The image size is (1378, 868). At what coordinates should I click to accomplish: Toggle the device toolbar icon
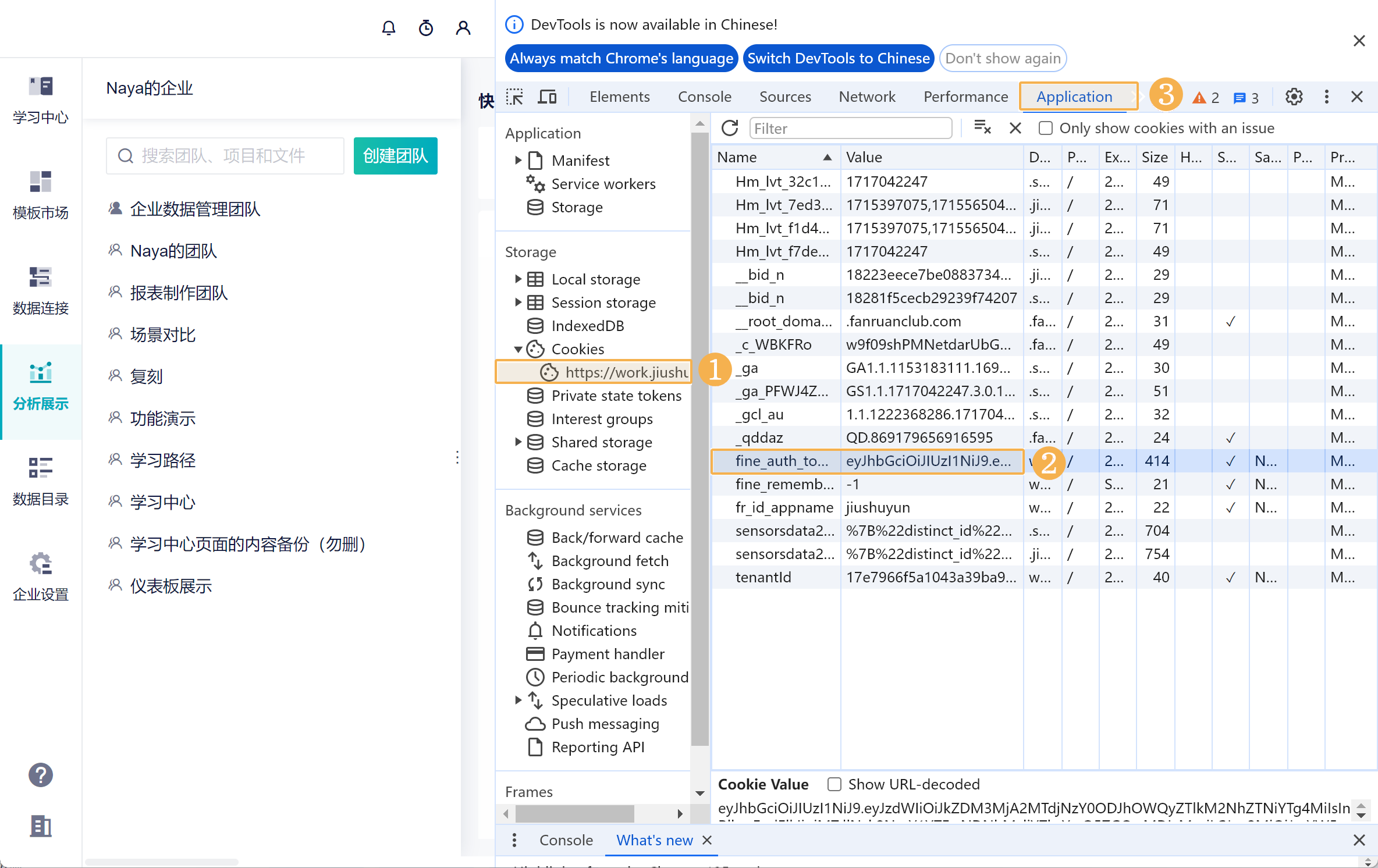click(547, 97)
